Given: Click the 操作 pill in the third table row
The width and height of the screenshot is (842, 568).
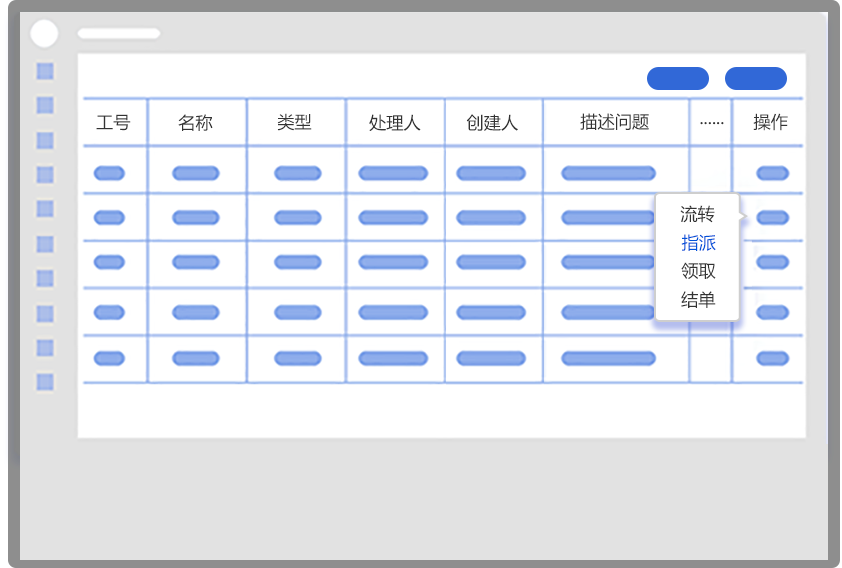Looking at the screenshot, I should tap(772, 262).
